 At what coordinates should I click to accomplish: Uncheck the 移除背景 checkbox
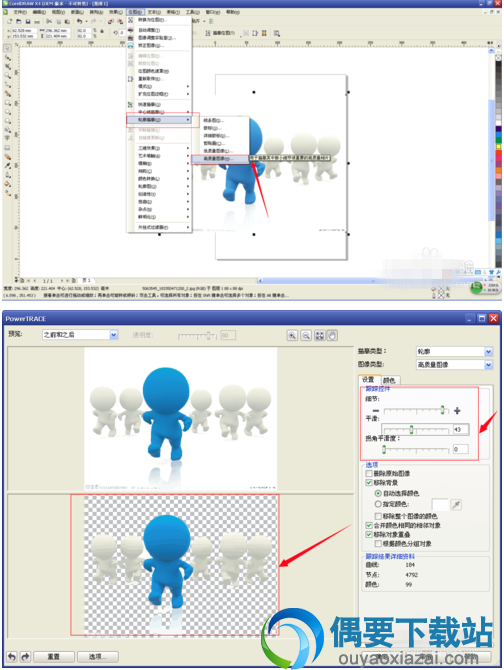(369, 483)
